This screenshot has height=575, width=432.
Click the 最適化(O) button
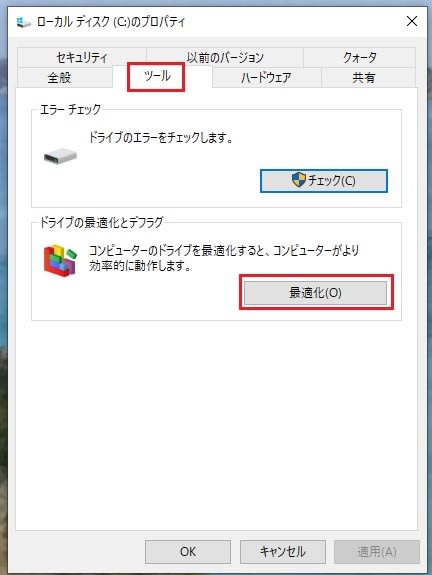[315, 293]
